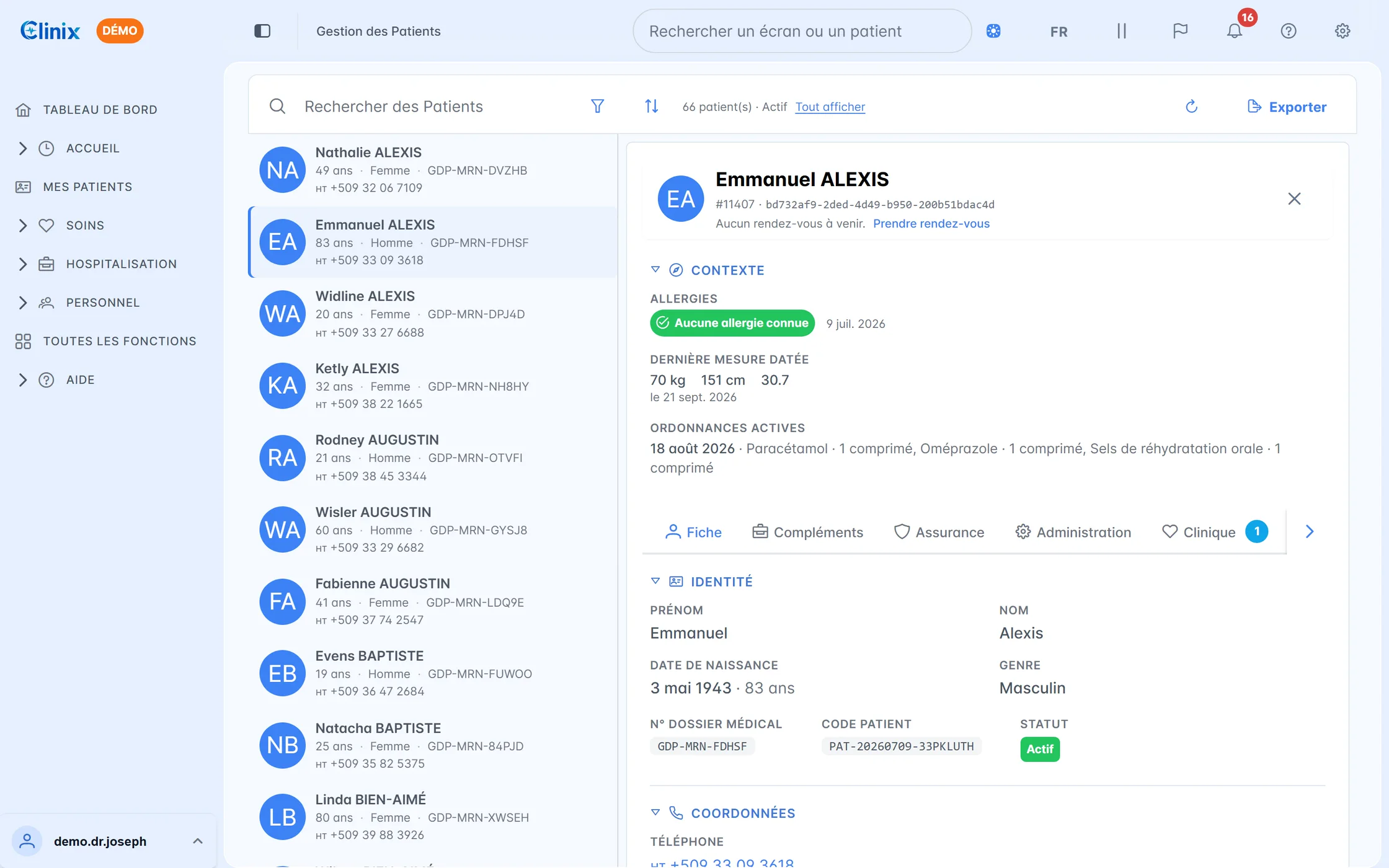The height and width of the screenshot is (868, 1389).
Task: Click the Tout afficher link
Action: 830,107
